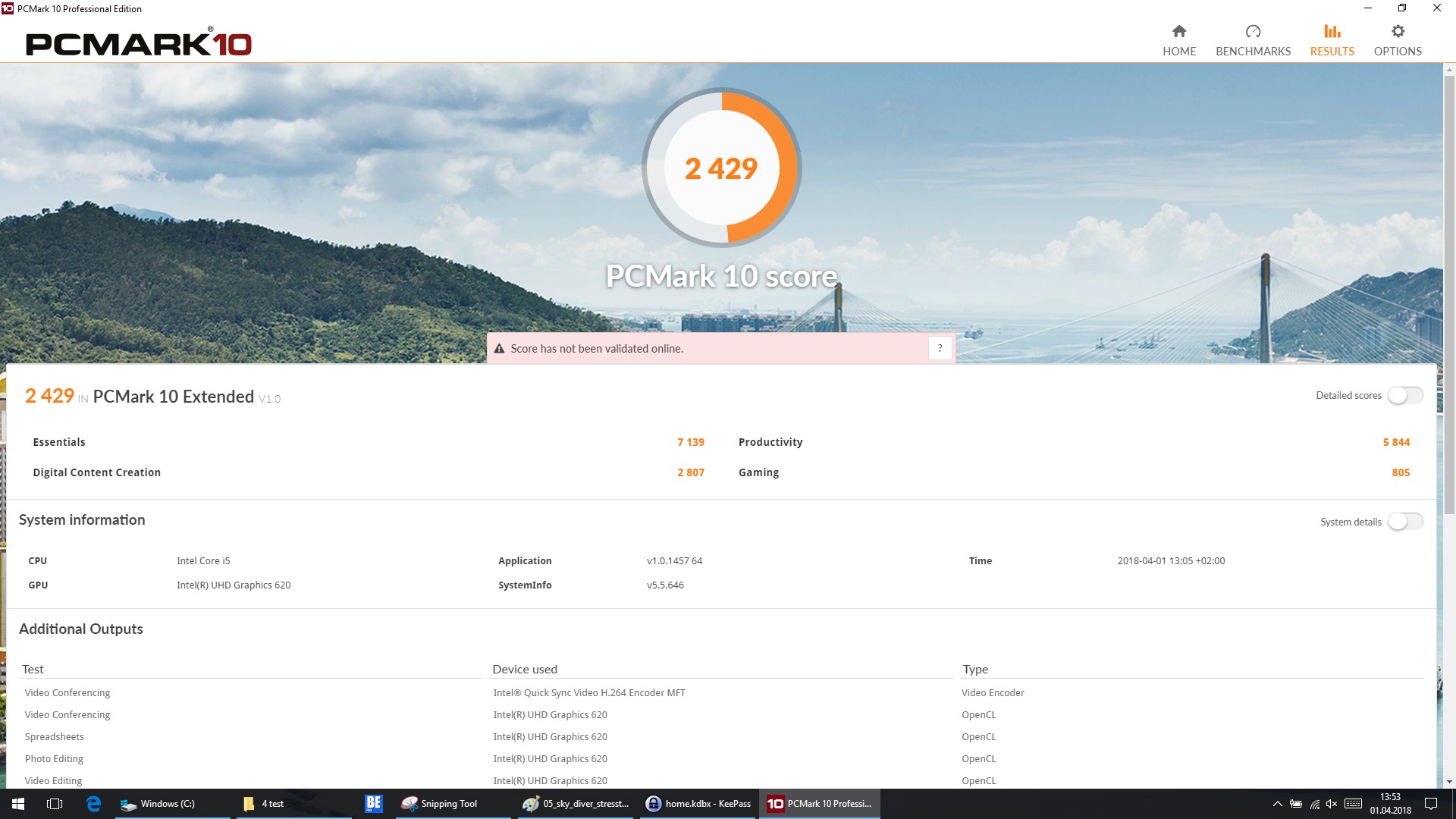Click the circular PCMark score gauge
This screenshot has width=1456, height=819.
pyautogui.click(x=721, y=168)
